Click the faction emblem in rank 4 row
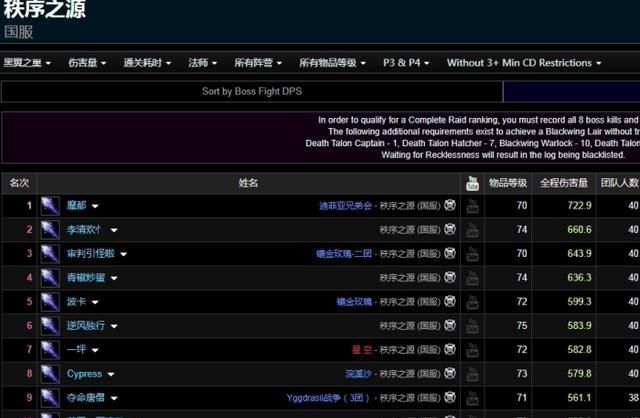Screen dimensions: 640x418 click(450, 277)
